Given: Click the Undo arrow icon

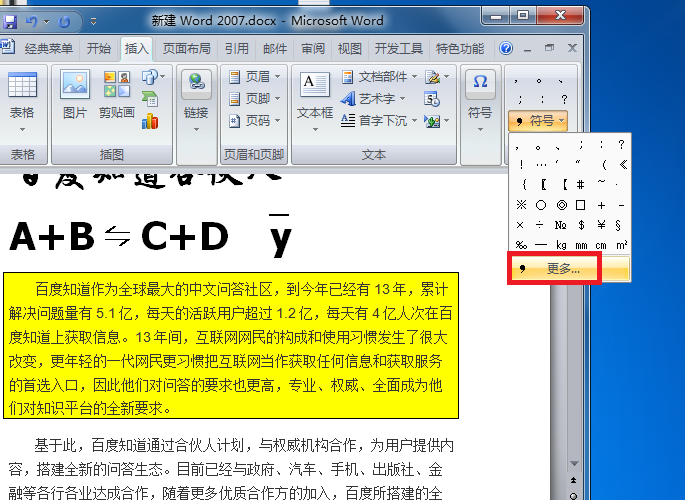Looking at the screenshot, I should pyautogui.click(x=31, y=21).
